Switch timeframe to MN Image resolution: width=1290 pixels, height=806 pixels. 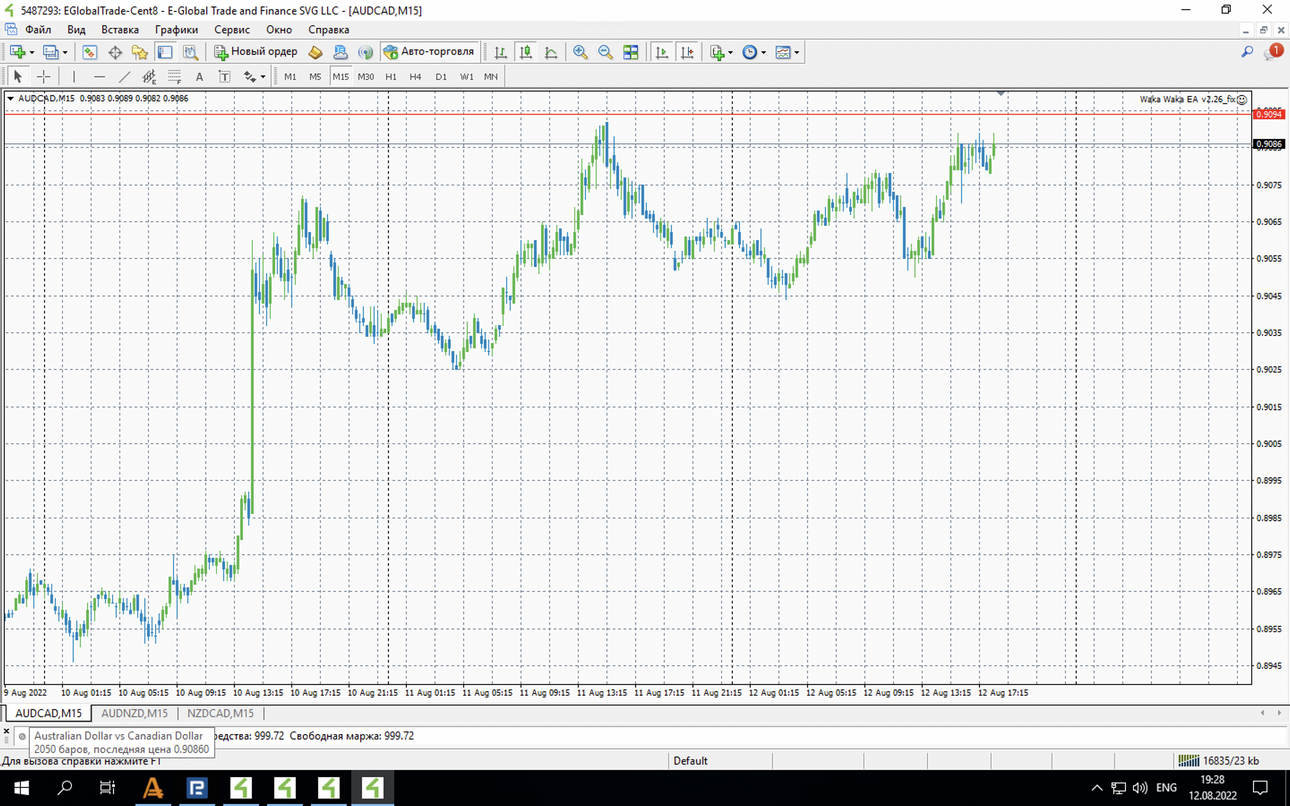(491, 76)
